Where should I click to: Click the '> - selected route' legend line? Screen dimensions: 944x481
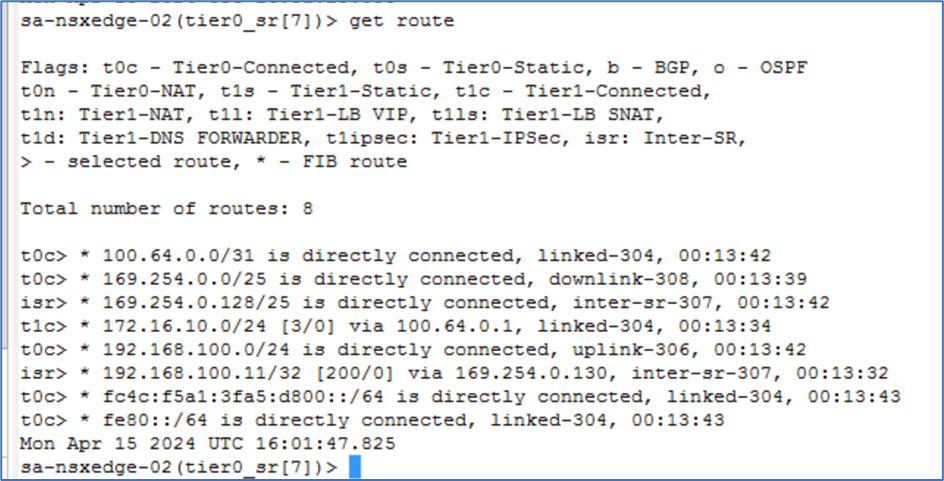pos(214,161)
